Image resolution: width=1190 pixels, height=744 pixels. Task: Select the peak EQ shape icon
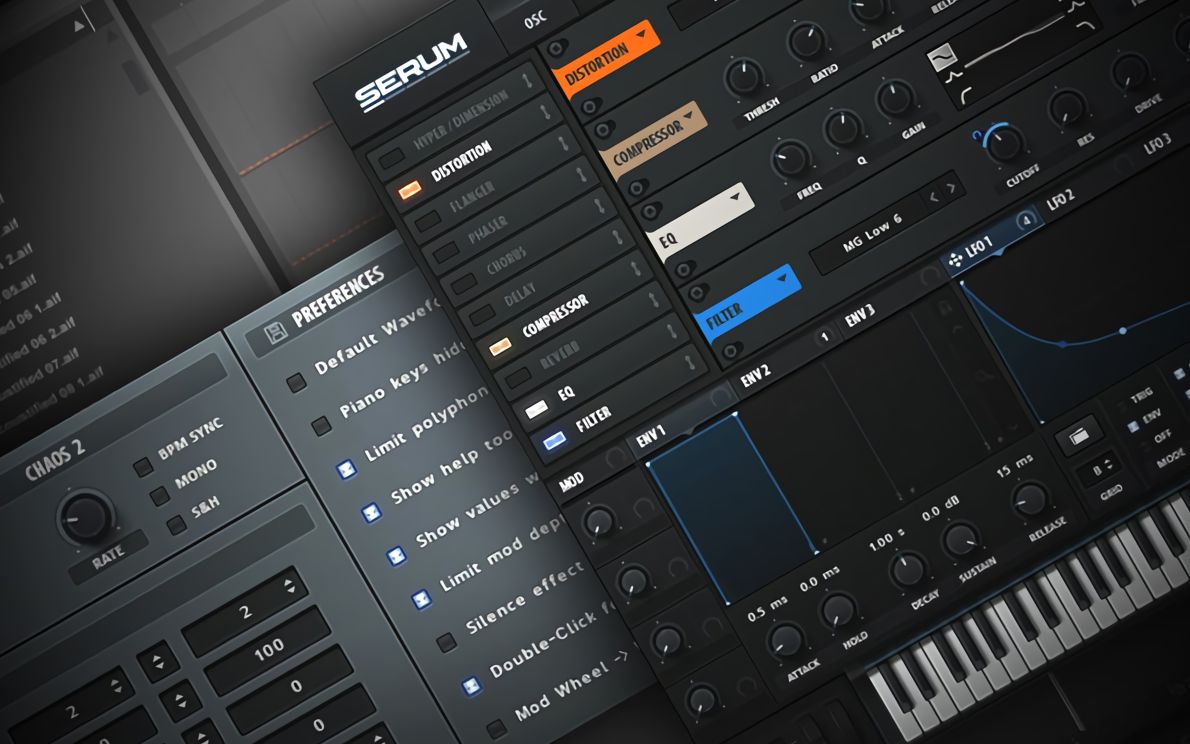[x=953, y=77]
